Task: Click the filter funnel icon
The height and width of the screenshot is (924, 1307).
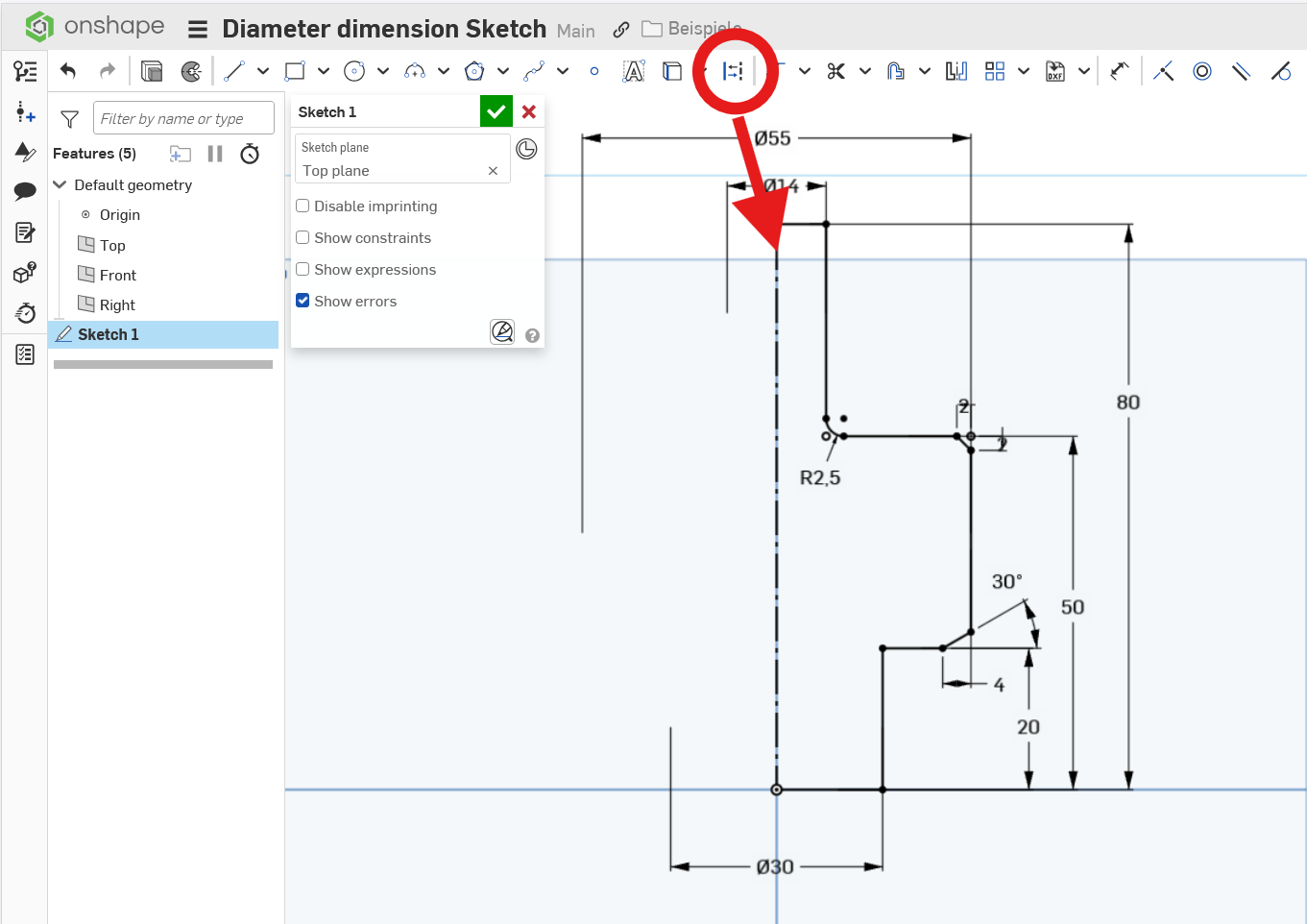Action: pos(69,119)
